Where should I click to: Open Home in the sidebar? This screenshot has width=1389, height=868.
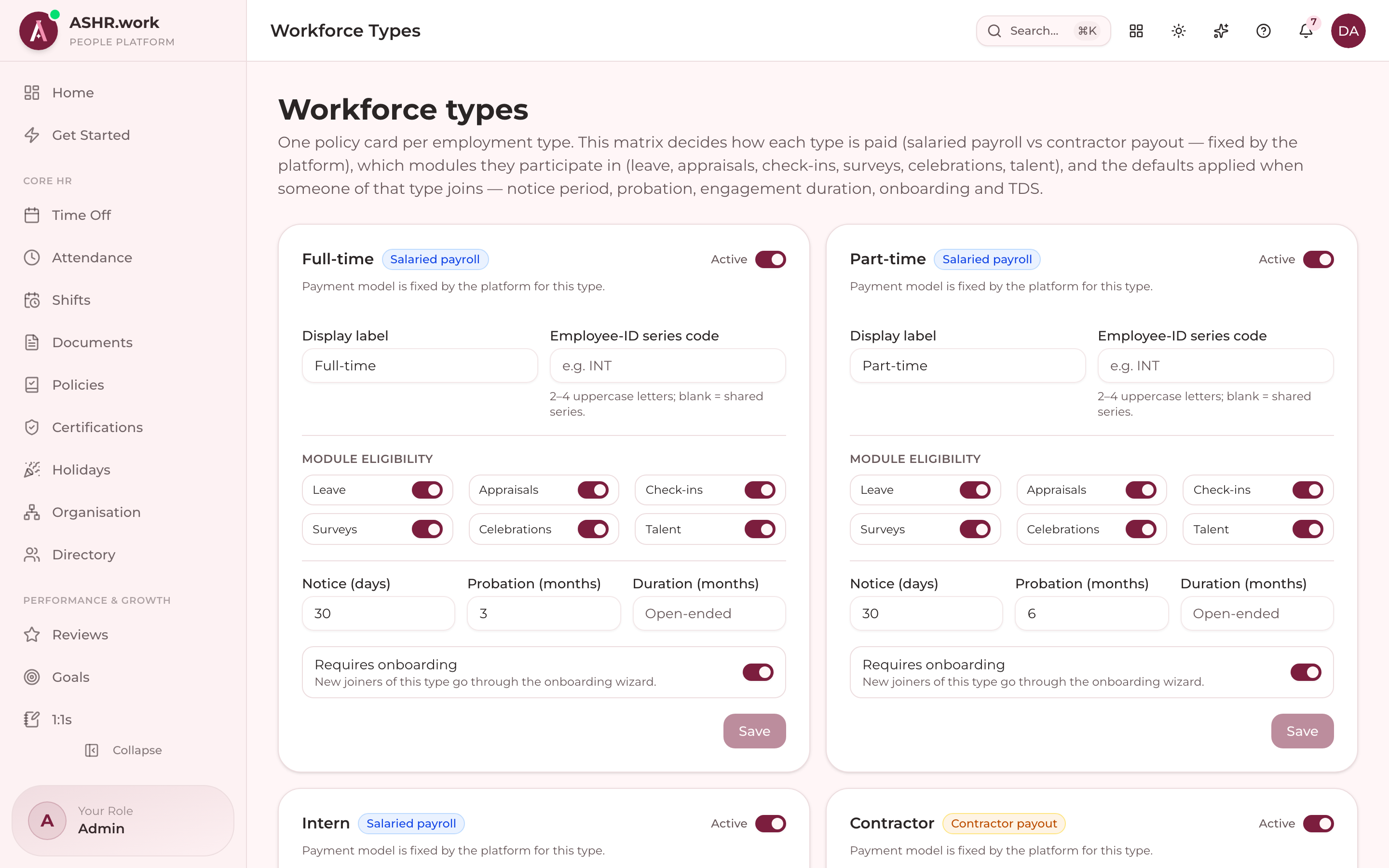[123, 93]
